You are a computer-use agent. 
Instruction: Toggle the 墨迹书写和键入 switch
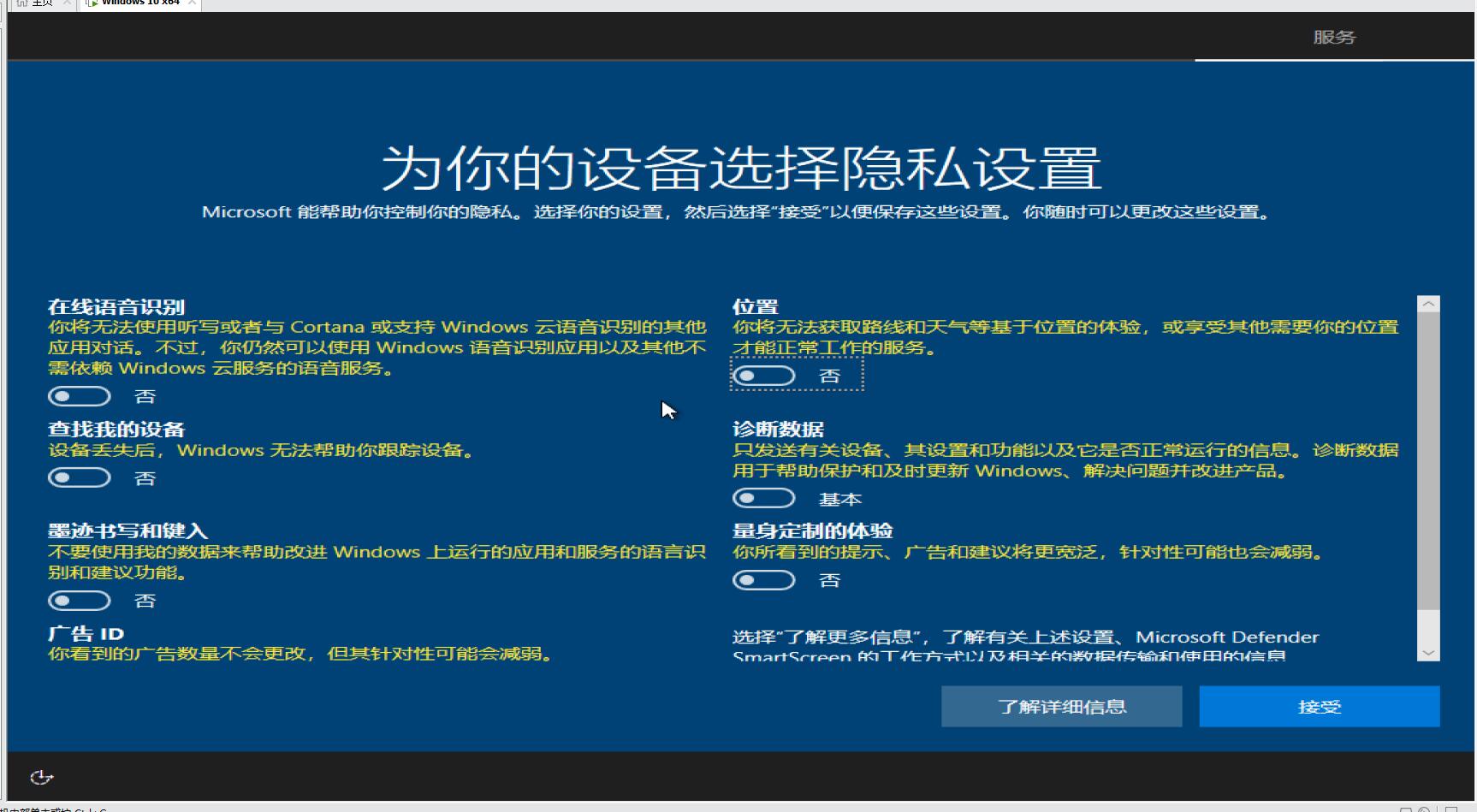tap(80, 601)
